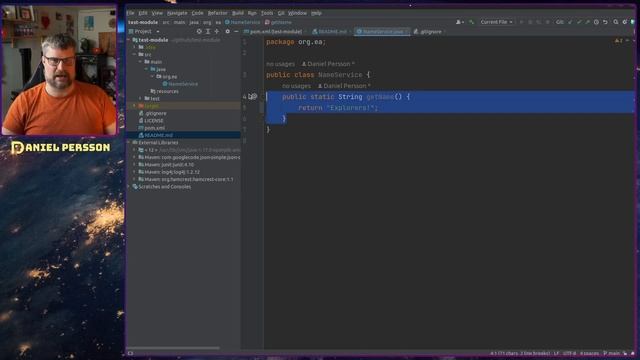
Task: Open the Edit menu
Action: [x=142, y=13]
